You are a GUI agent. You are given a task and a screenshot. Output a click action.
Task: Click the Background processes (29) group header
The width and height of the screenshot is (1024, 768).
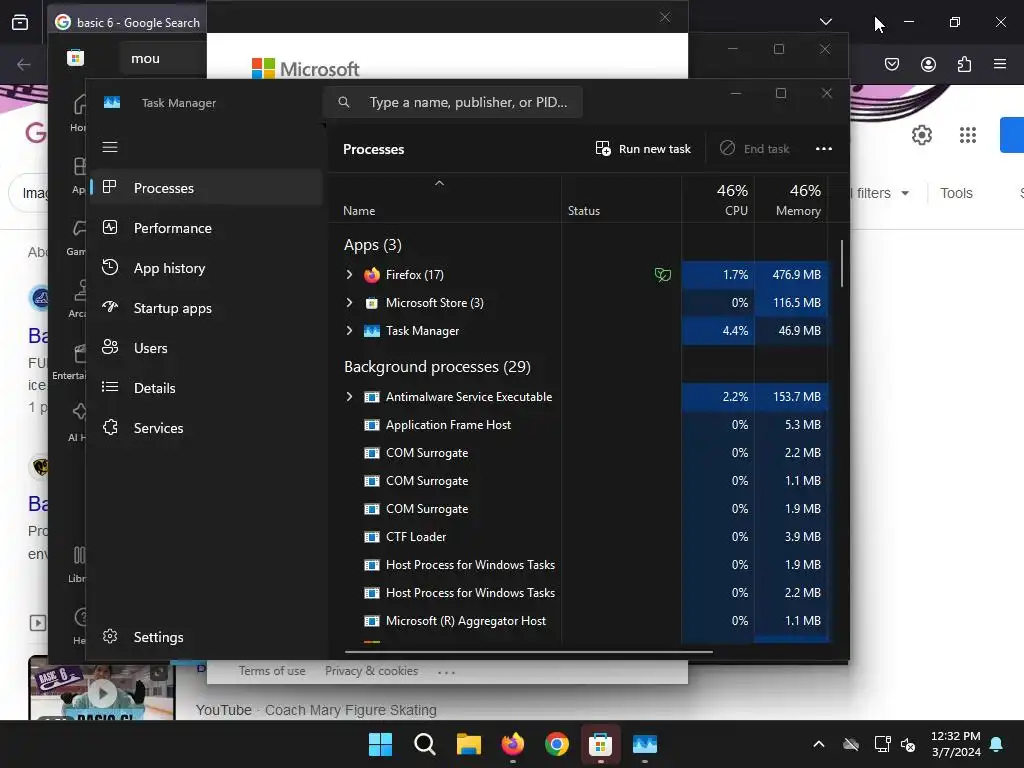pos(437,366)
